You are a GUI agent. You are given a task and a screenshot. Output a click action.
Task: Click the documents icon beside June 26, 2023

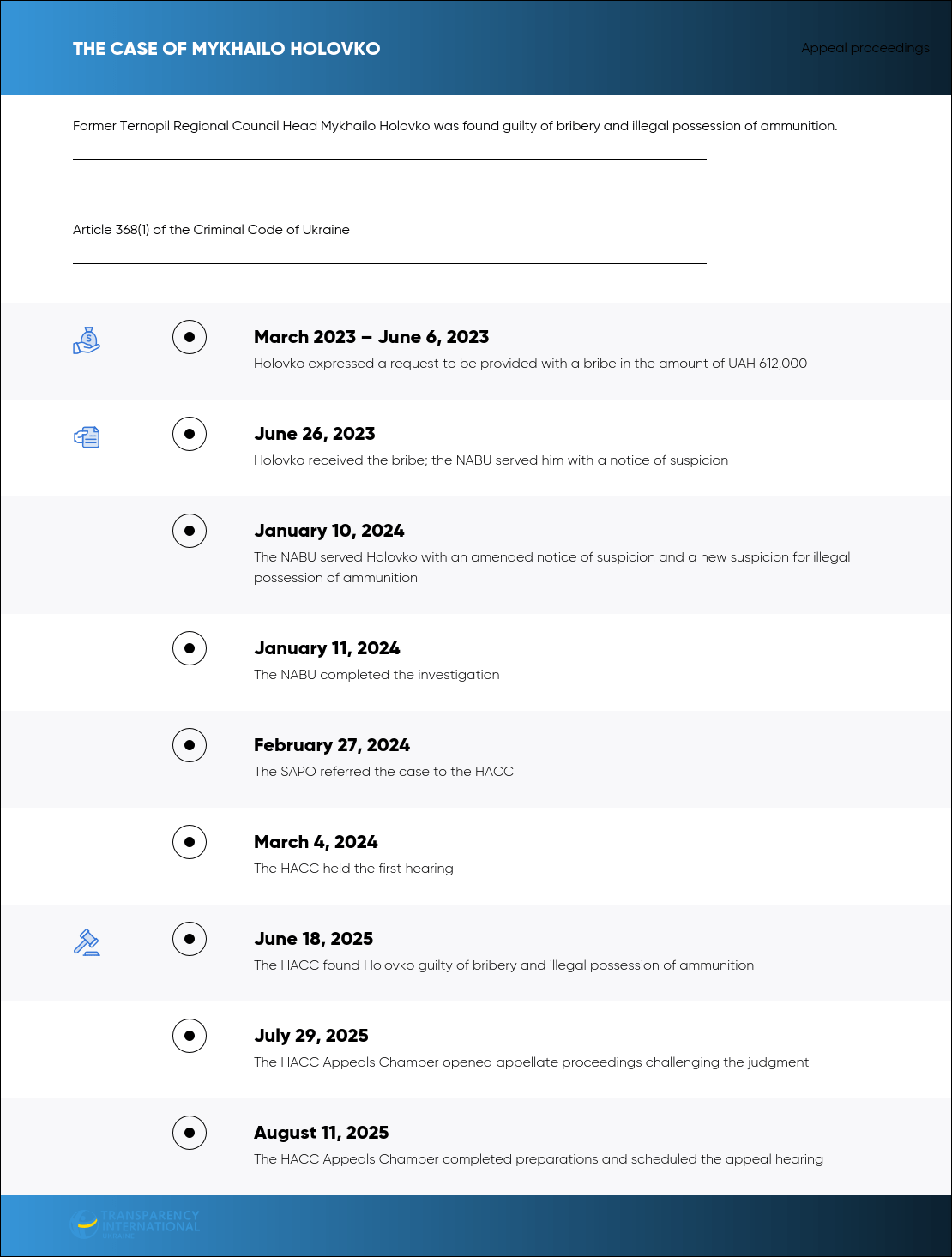pos(87,437)
